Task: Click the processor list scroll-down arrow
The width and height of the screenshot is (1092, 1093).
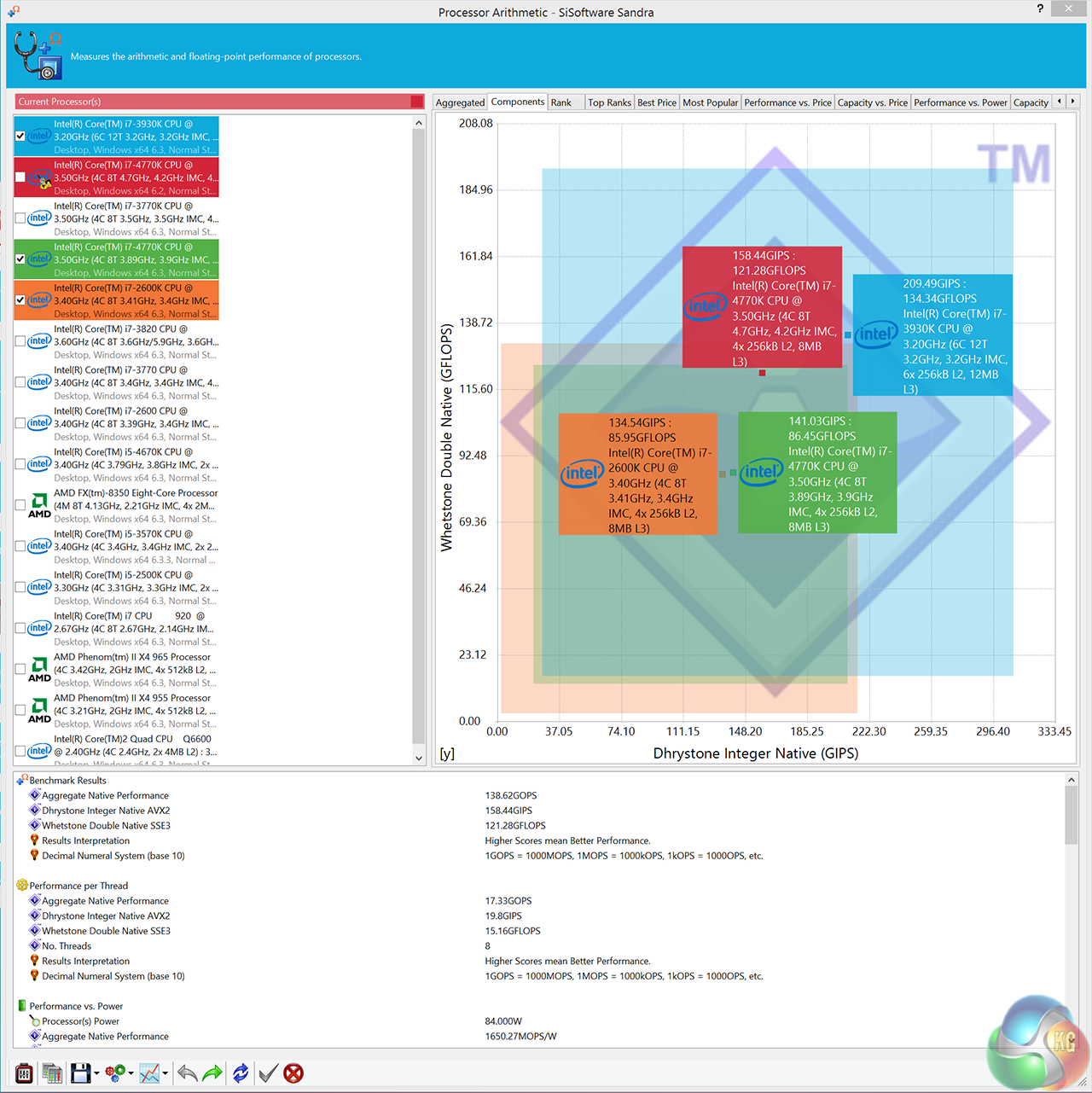Action: click(419, 758)
